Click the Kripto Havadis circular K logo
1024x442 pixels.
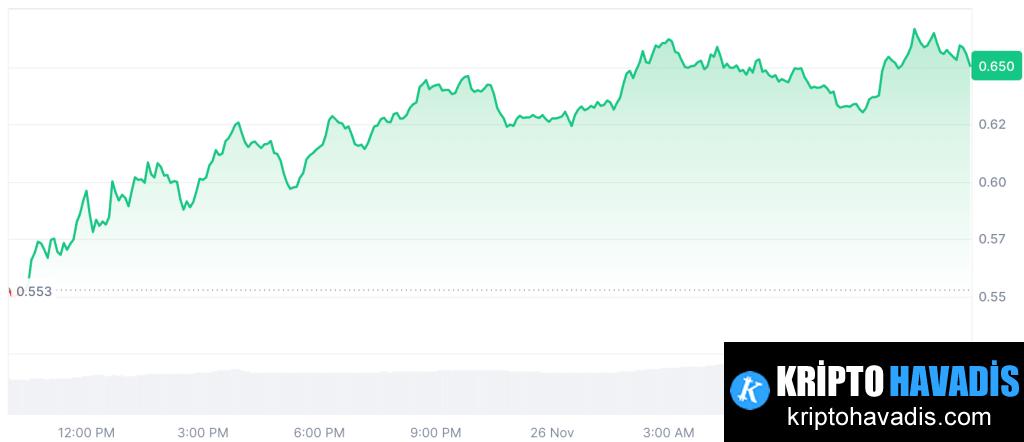(x=747, y=388)
